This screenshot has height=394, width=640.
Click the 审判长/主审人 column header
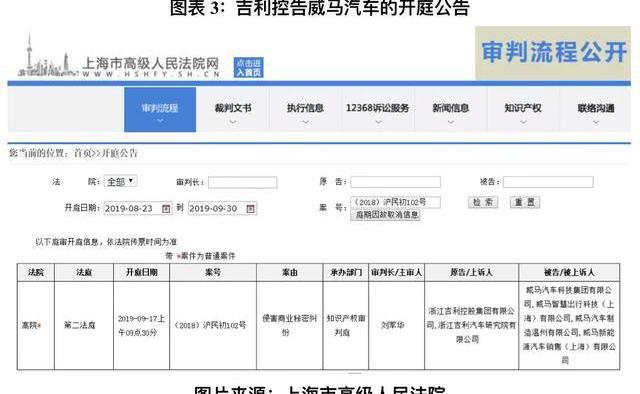coord(396,272)
